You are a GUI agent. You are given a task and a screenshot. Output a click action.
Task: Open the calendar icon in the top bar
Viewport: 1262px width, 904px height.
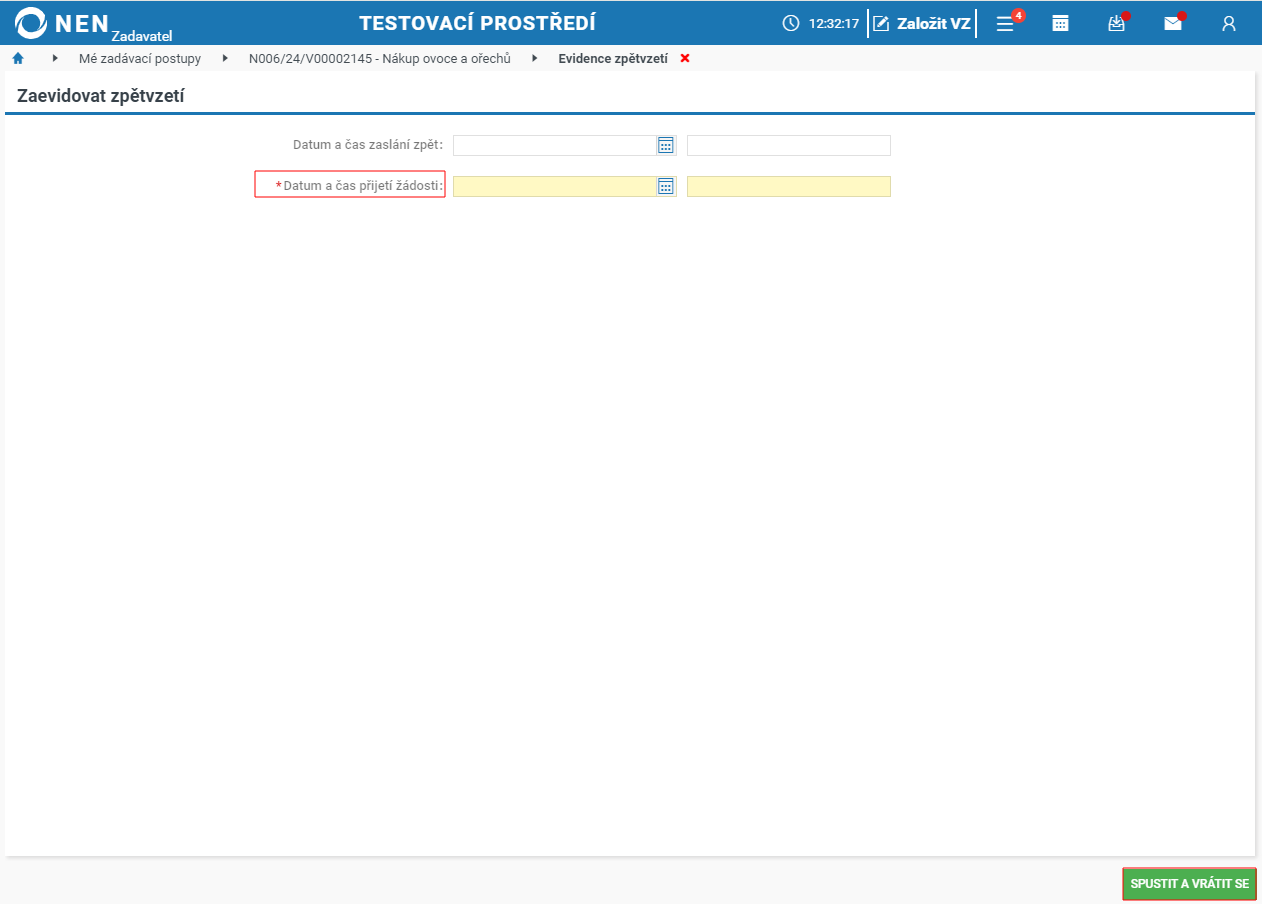coord(1061,23)
